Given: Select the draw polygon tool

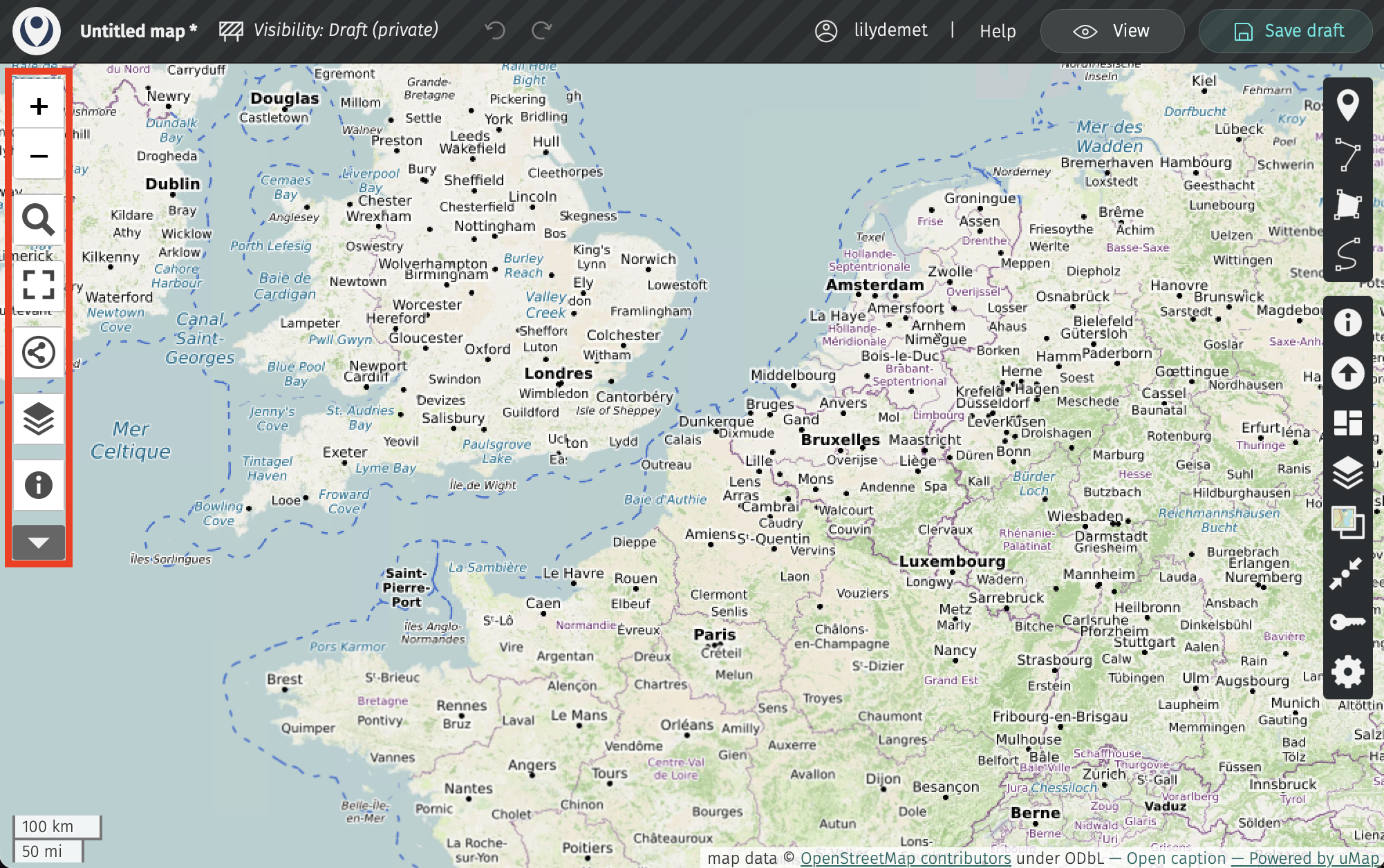Looking at the screenshot, I should 1347,205.
